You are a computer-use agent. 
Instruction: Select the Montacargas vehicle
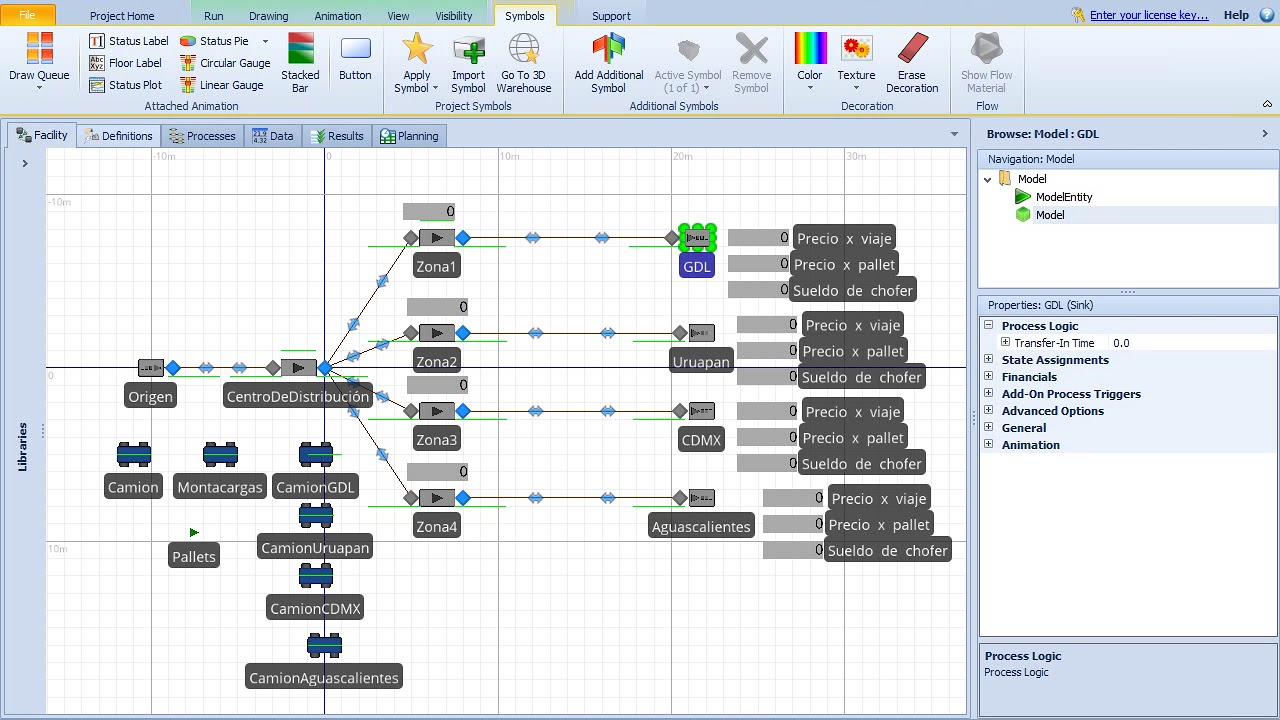point(220,455)
